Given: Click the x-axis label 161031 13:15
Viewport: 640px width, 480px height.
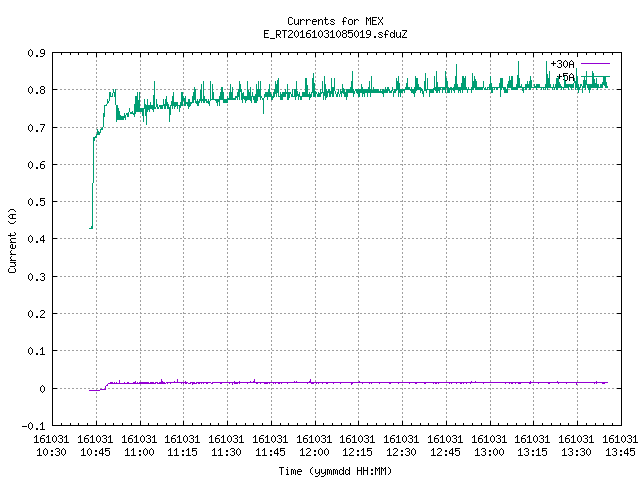Looking at the screenshot, I should 532,446.
